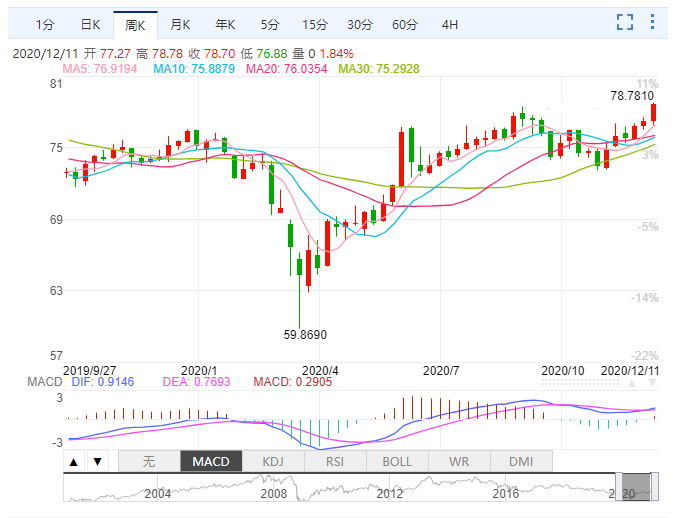
Task: Select the 60分 period tab
Action: pyautogui.click(x=405, y=24)
